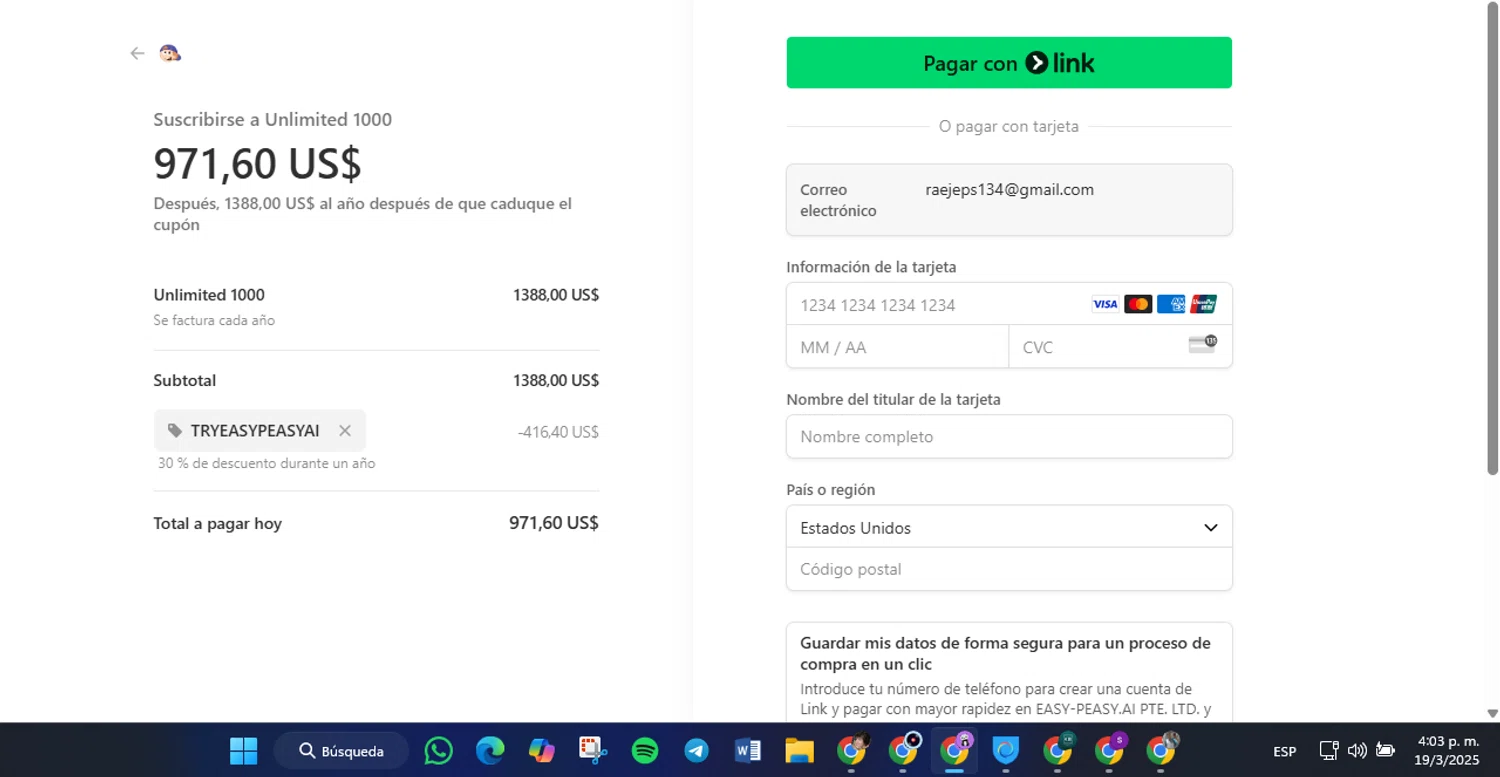Screen dimensions: 1500x777
Task: Click the email raejeps134@gmail.com
Action: pyautogui.click(x=1009, y=190)
